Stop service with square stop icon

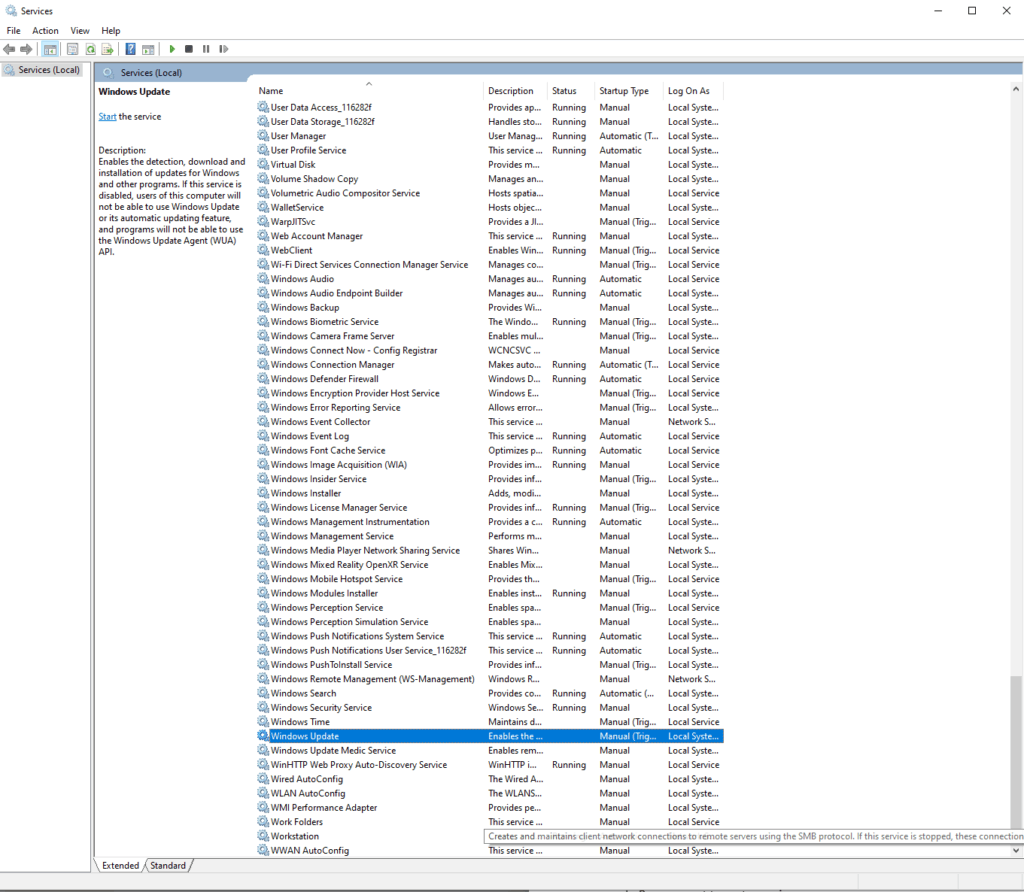click(x=189, y=49)
